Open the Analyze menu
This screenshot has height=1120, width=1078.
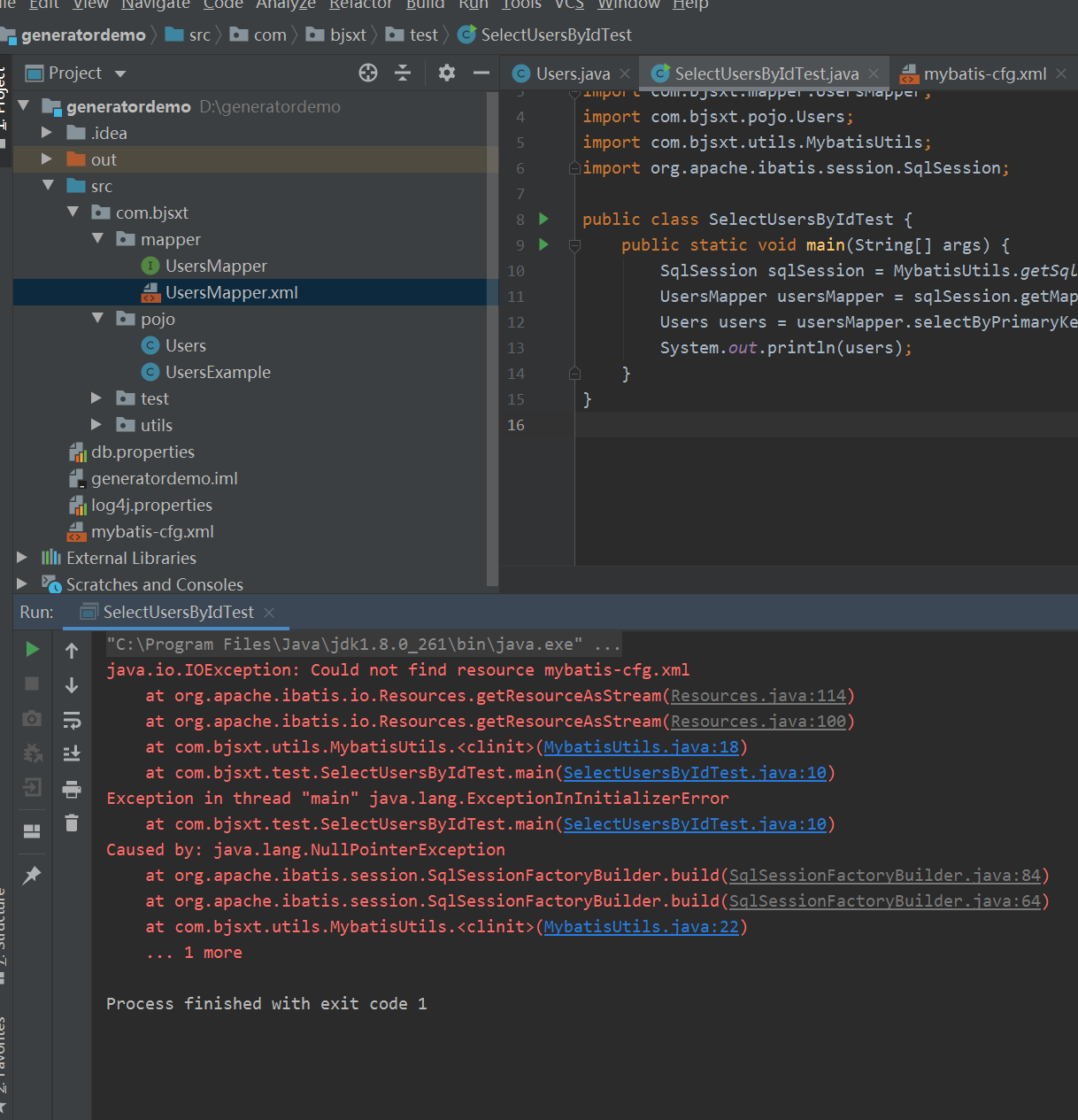click(x=286, y=4)
